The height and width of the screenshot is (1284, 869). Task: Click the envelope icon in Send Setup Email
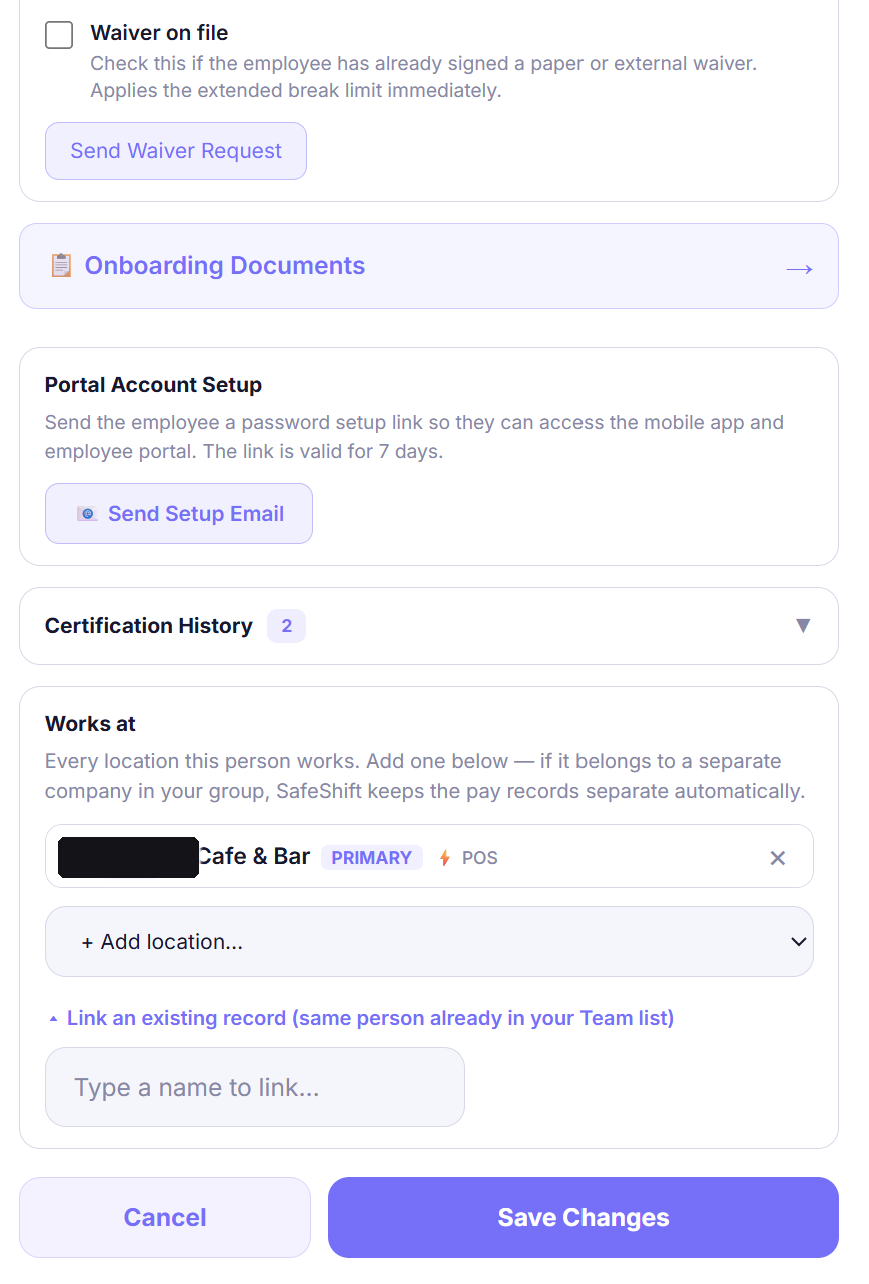click(87, 514)
